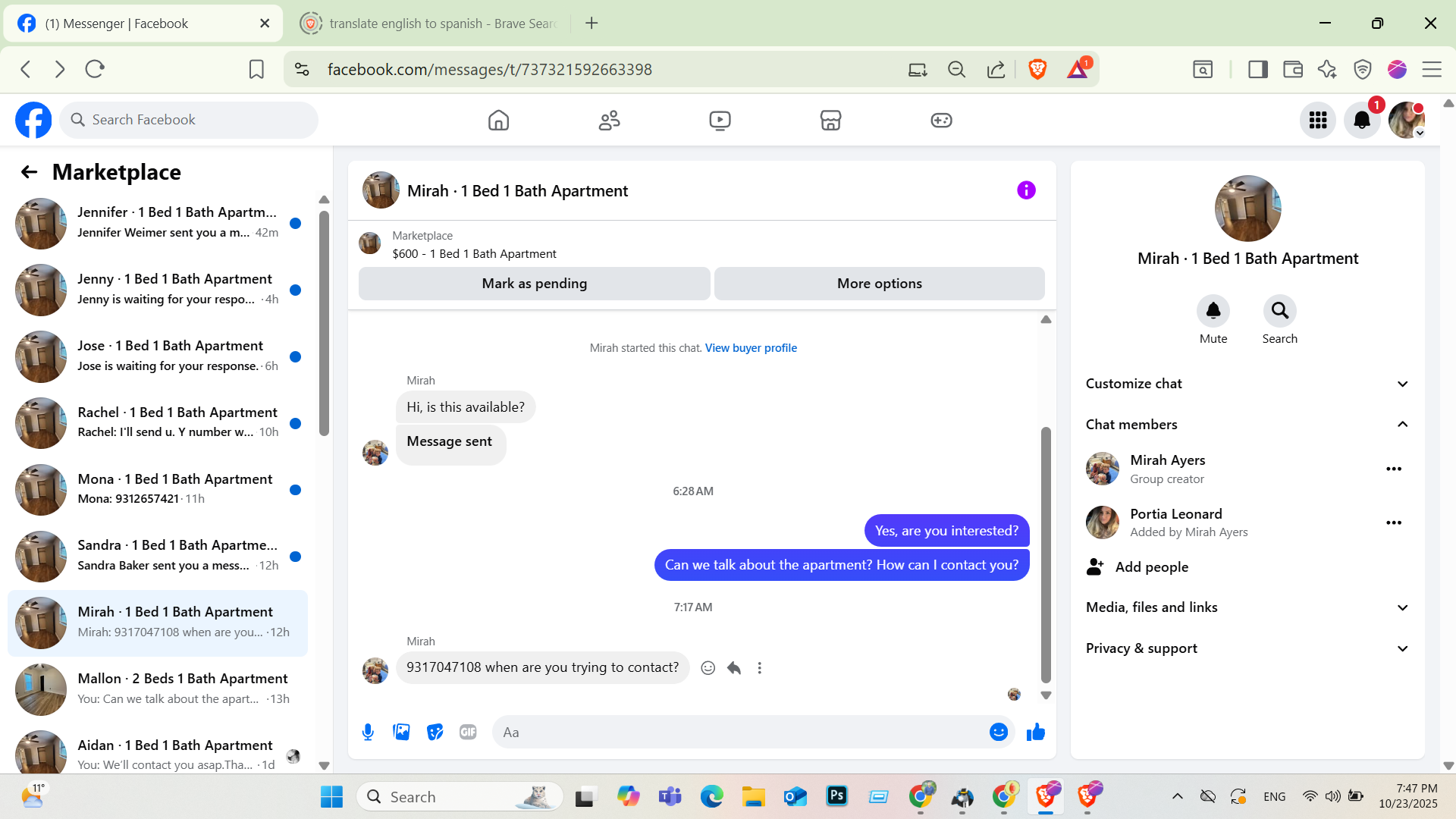This screenshot has width=1456, height=819.
Task: Click the voice clip microphone icon
Action: pos(368,732)
